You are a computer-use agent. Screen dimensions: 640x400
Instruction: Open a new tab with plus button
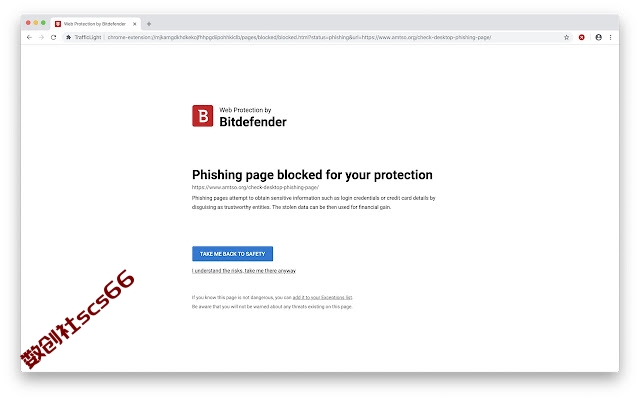pyautogui.click(x=149, y=24)
